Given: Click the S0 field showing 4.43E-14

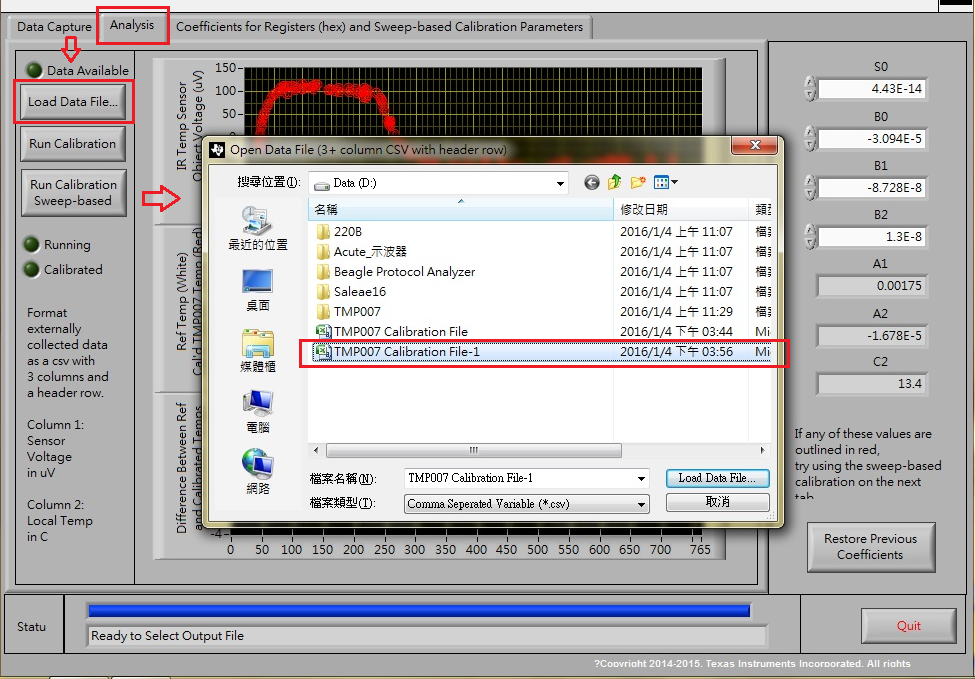Looking at the screenshot, I should pos(872,89).
